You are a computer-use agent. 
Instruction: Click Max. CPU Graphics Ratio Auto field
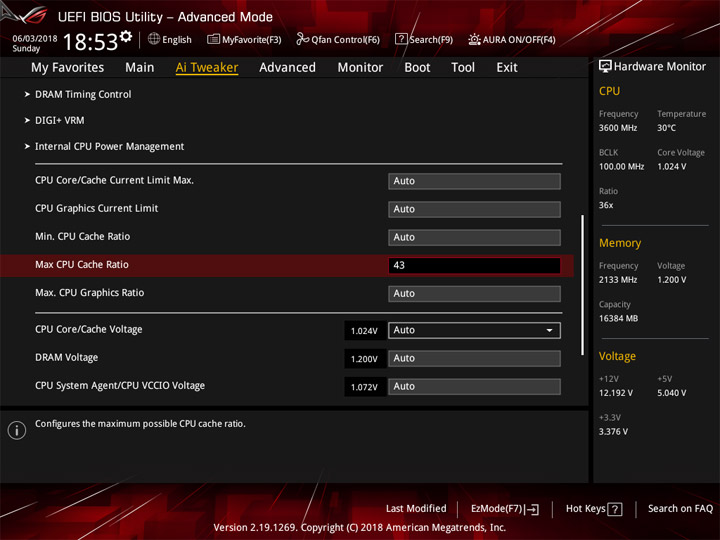(x=474, y=293)
